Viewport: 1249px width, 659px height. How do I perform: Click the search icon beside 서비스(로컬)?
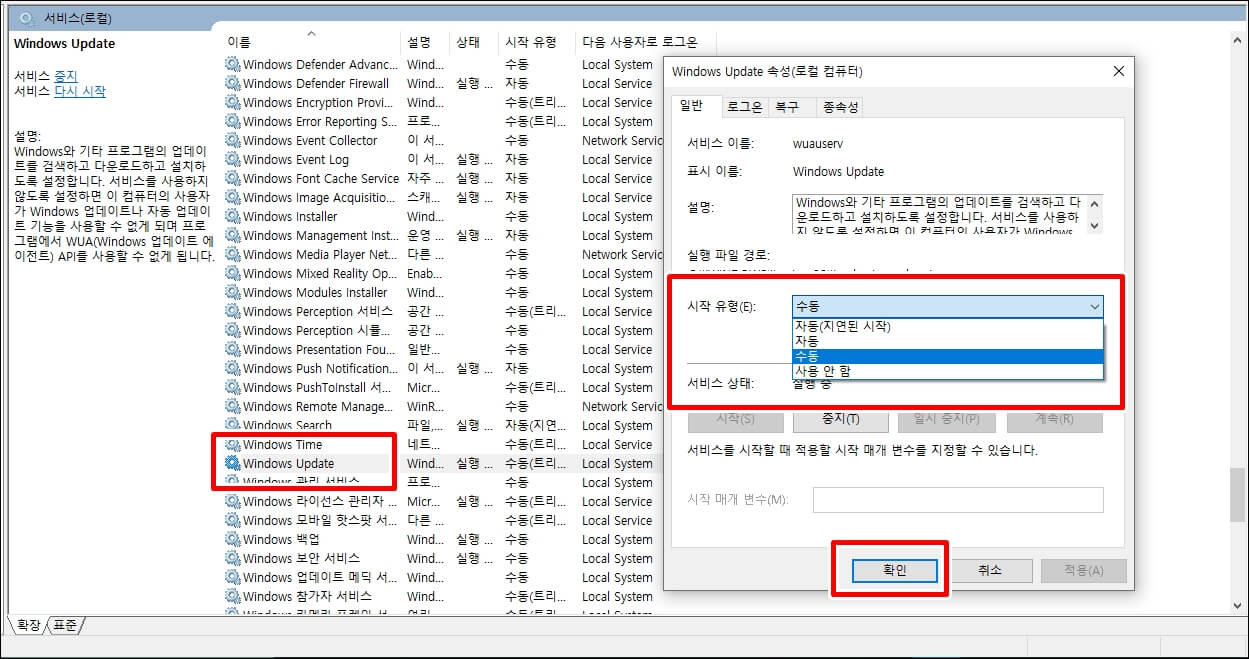click(27, 18)
